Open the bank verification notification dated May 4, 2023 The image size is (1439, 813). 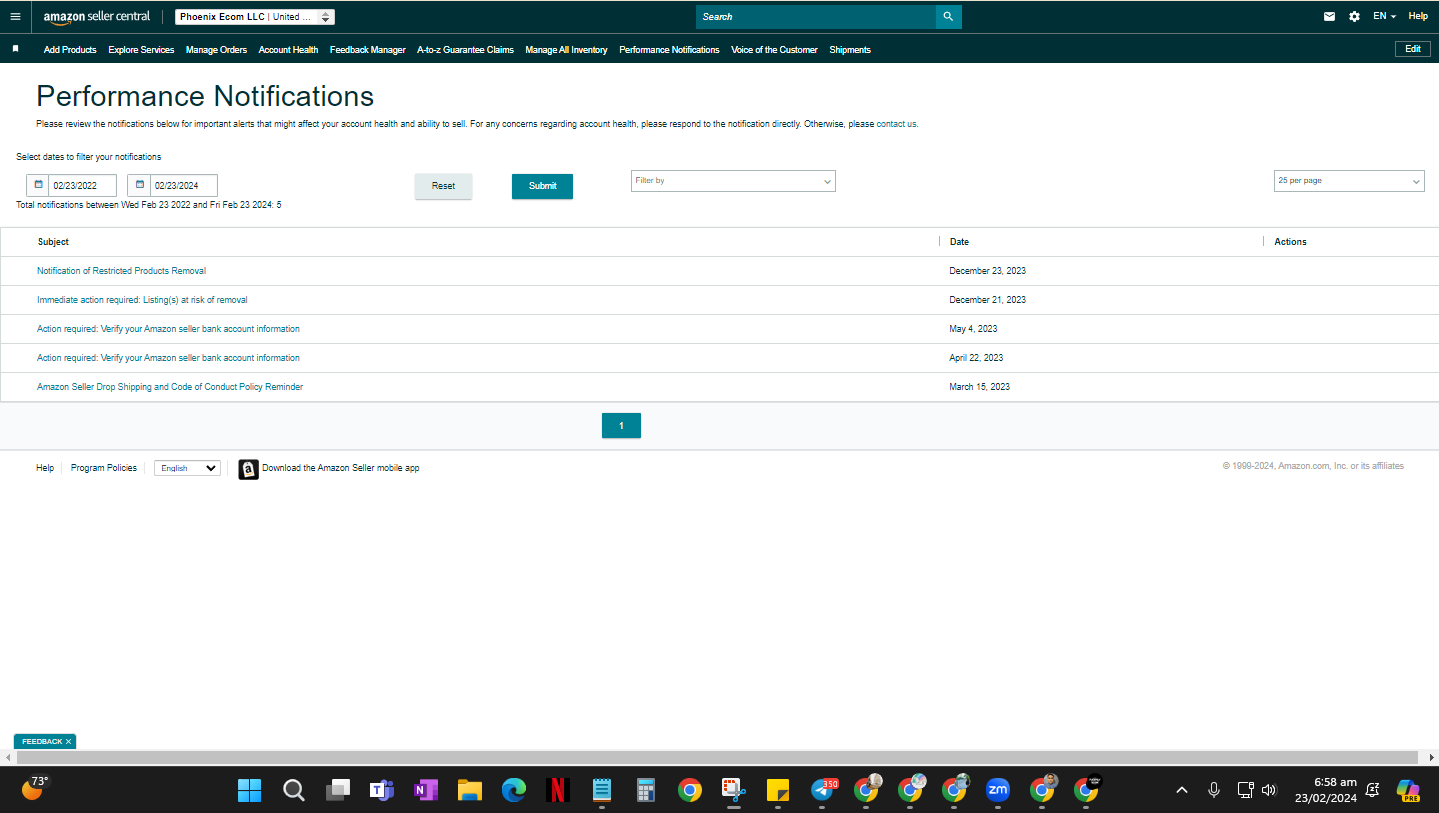point(168,329)
